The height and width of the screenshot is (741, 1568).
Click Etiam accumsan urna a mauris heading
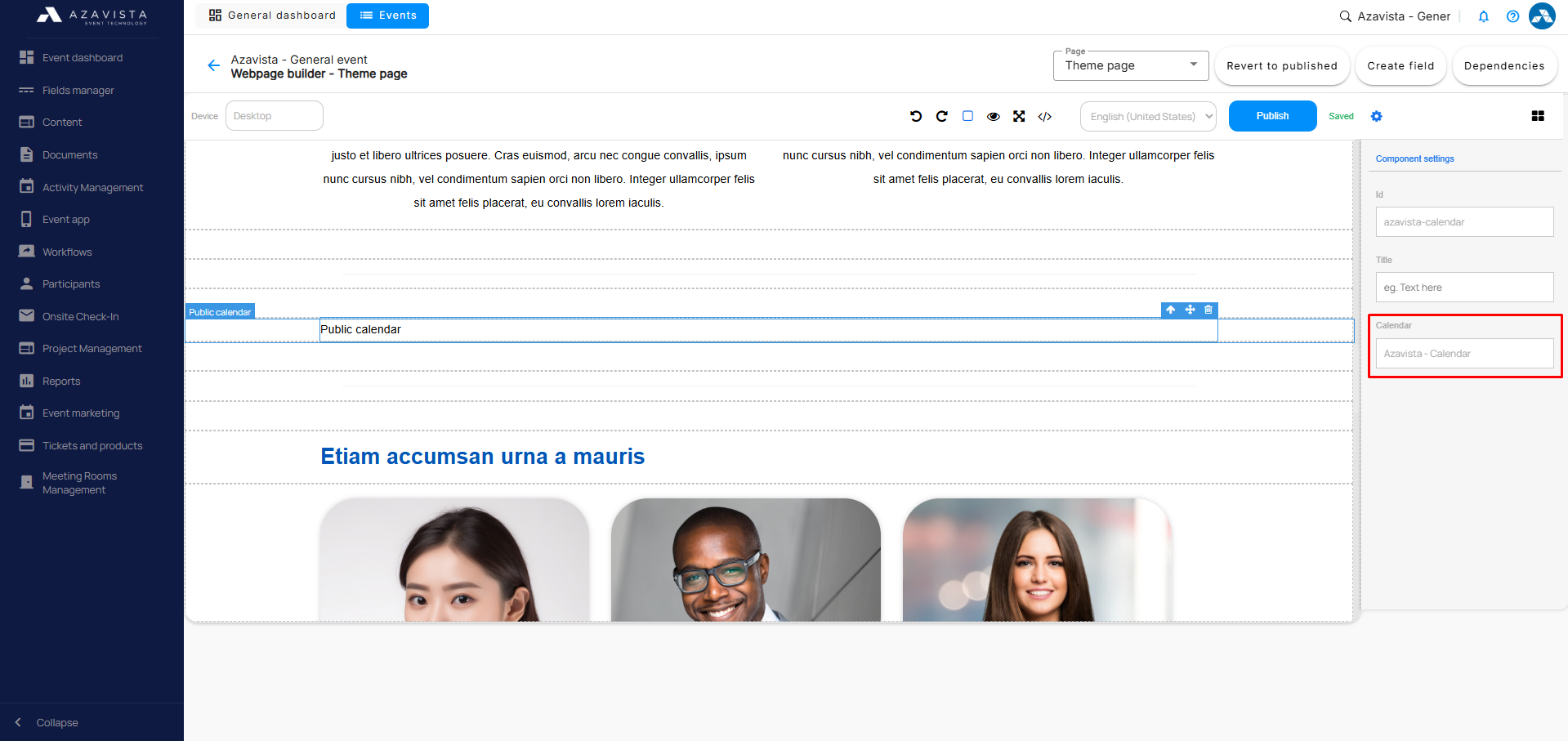tap(482, 457)
